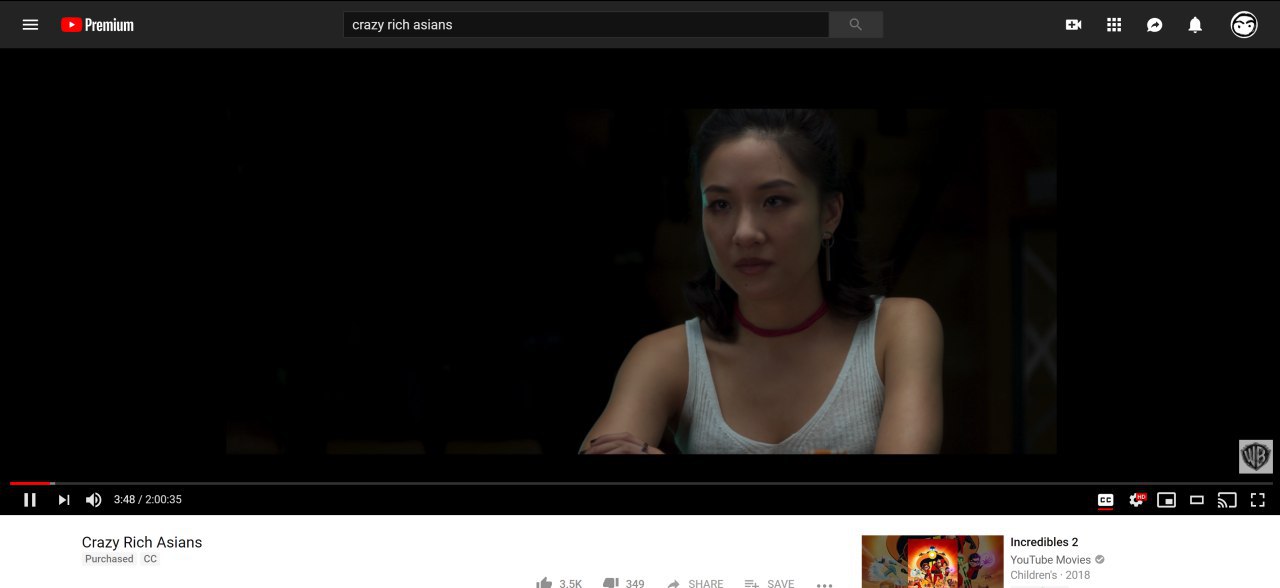
Task: Go to YouTube Premium home logo
Action: click(x=97, y=25)
